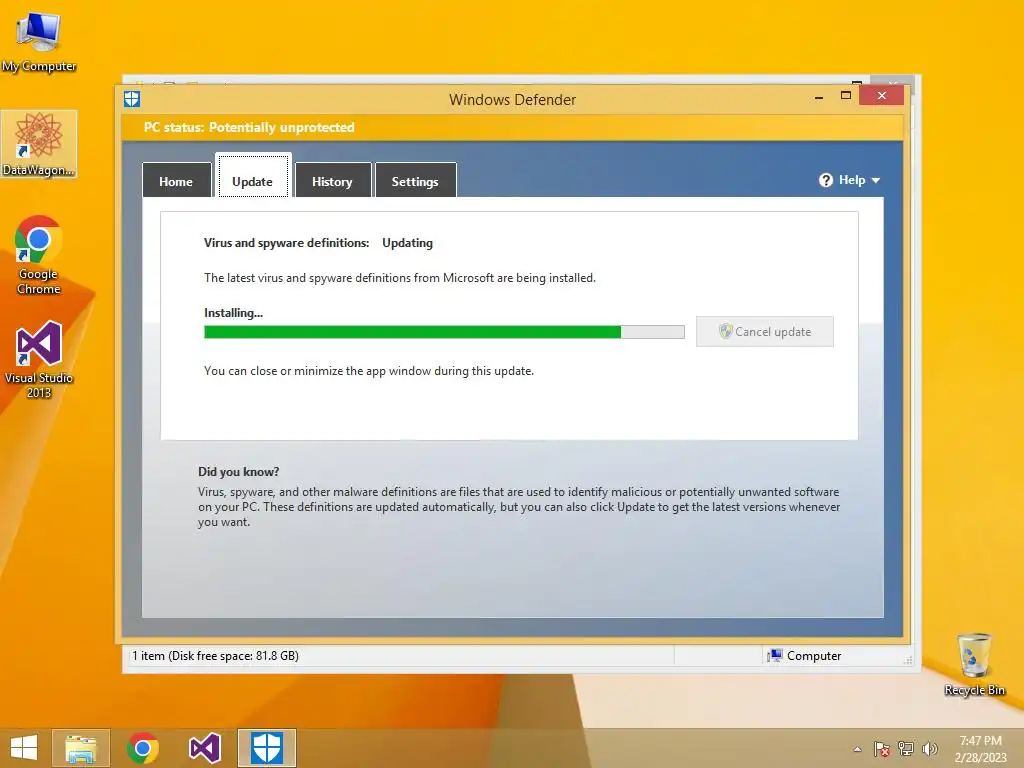
Task: Click the Computer label in Explorer status bar
Action: [814, 656]
